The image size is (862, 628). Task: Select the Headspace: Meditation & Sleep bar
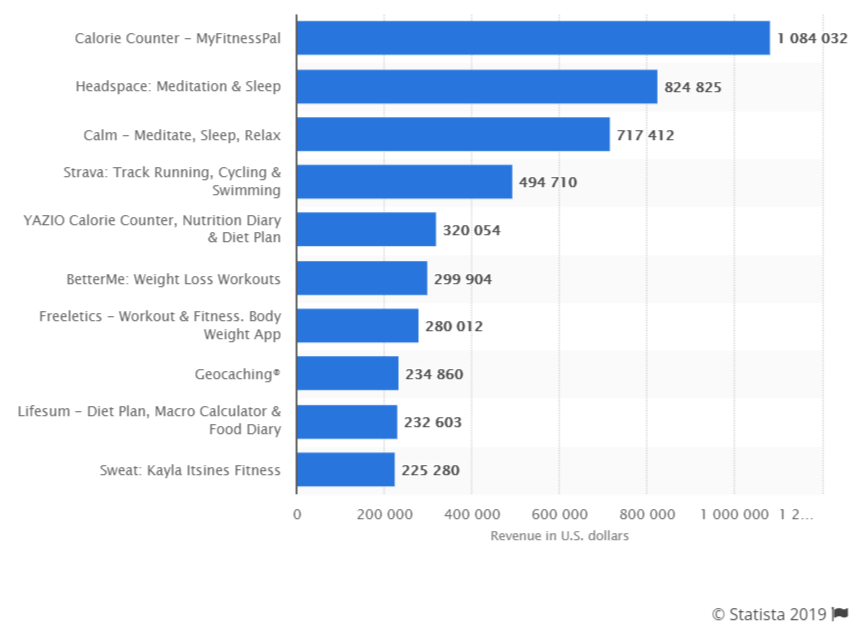click(477, 86)
